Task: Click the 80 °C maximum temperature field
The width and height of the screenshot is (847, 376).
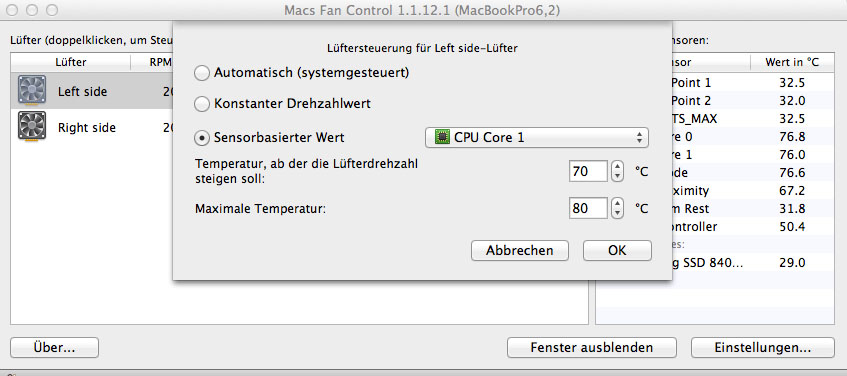Action: tap(588, 207)
